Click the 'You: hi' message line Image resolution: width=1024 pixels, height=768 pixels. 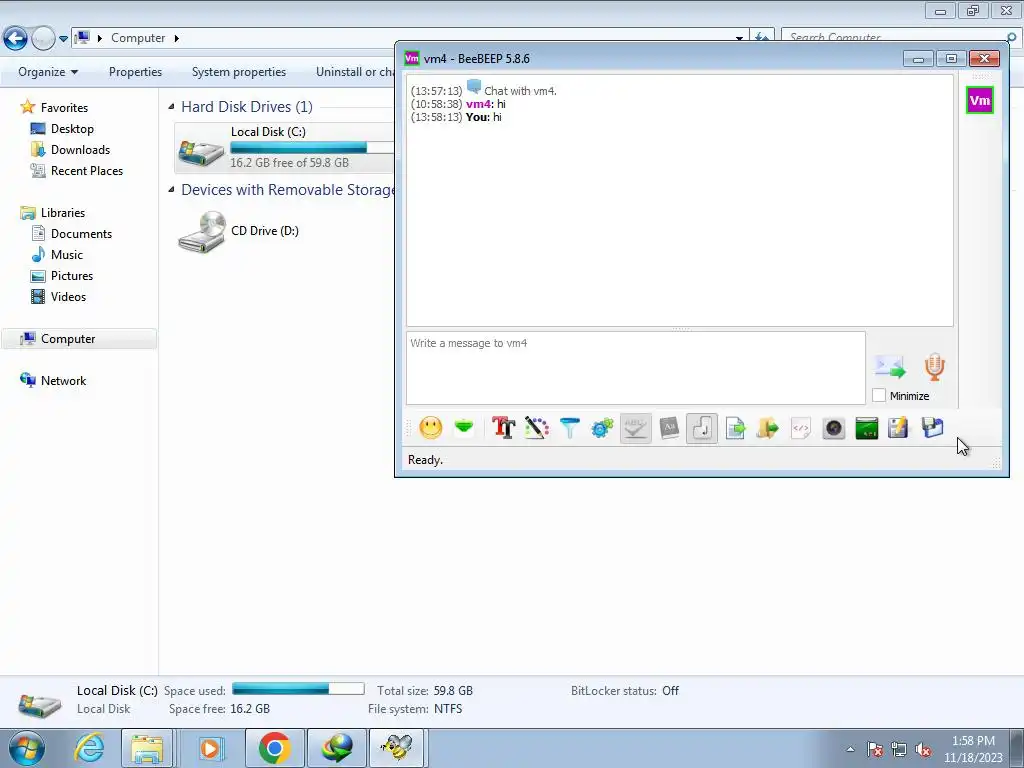click(x=456, y=117)
